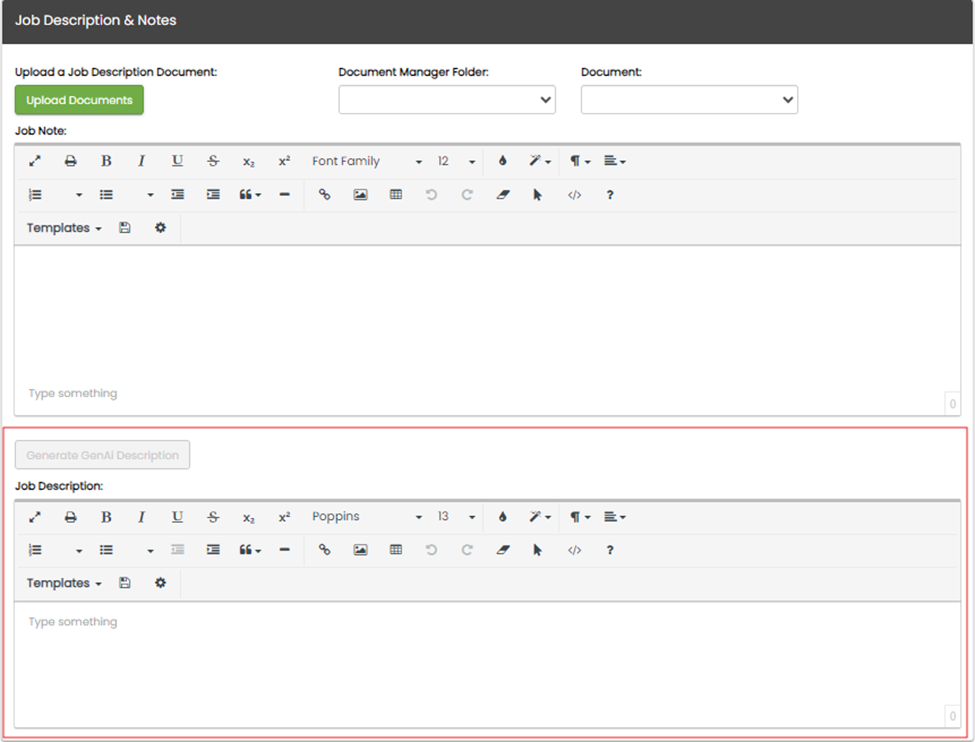975x742 pixels.
Task: Open Templates menu in Job Description editor
Action: pyautogui.click(x=64, y=583)
